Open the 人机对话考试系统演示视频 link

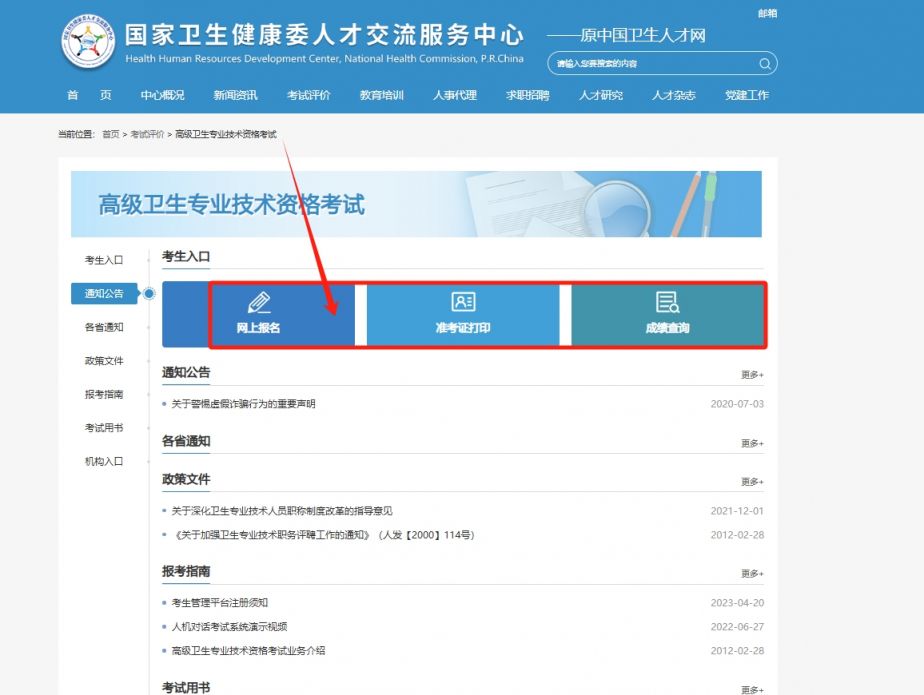click(x=229, y=627)
